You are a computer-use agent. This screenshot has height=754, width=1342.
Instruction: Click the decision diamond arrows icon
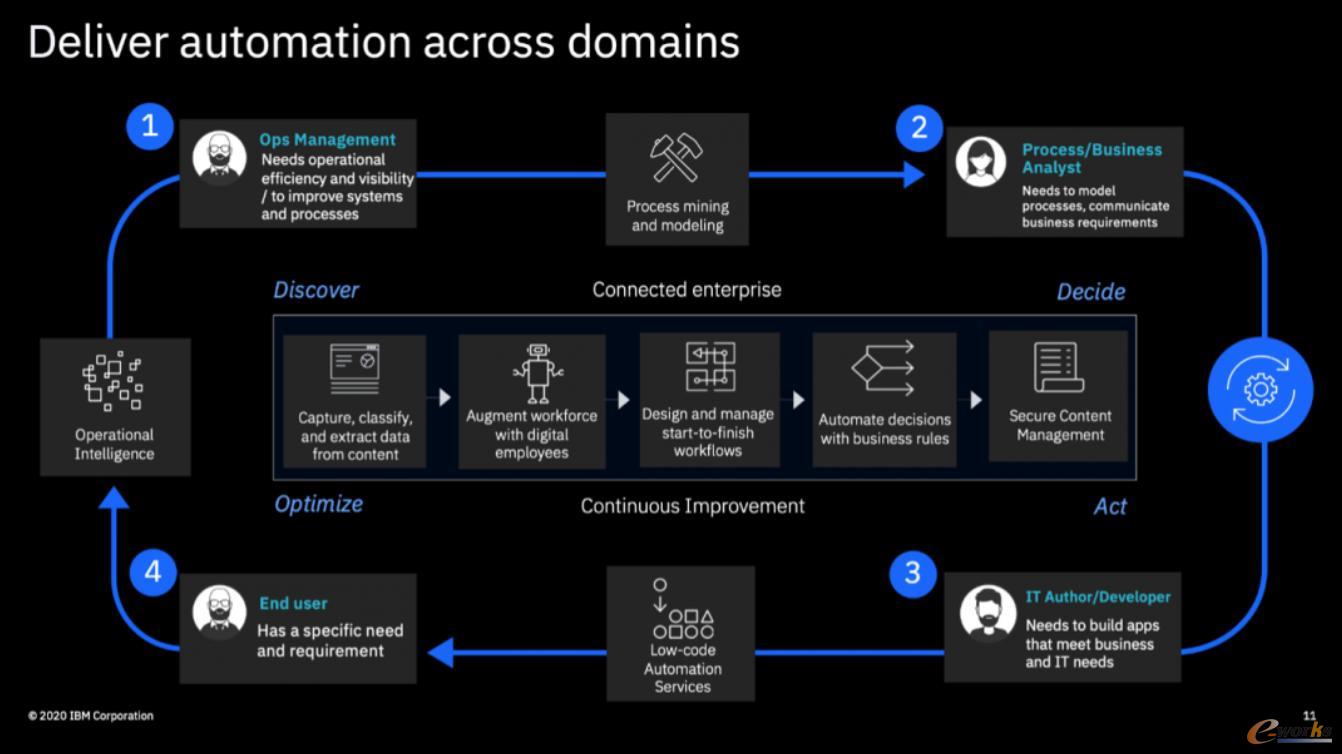pyautogui.click(x=883, y=369)
